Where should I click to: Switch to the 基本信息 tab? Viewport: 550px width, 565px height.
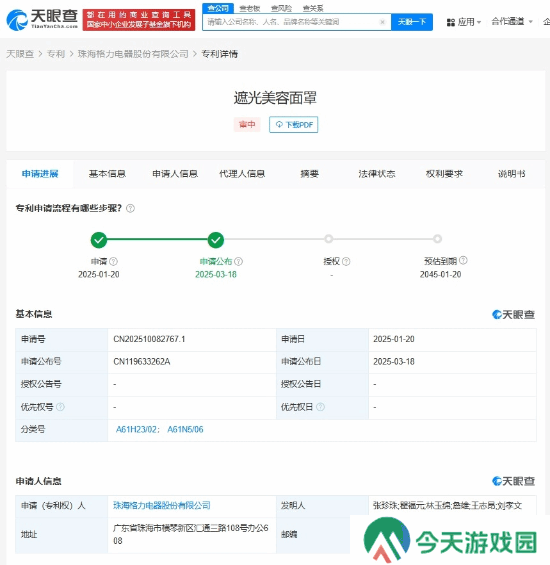click(x=107, y=174)
